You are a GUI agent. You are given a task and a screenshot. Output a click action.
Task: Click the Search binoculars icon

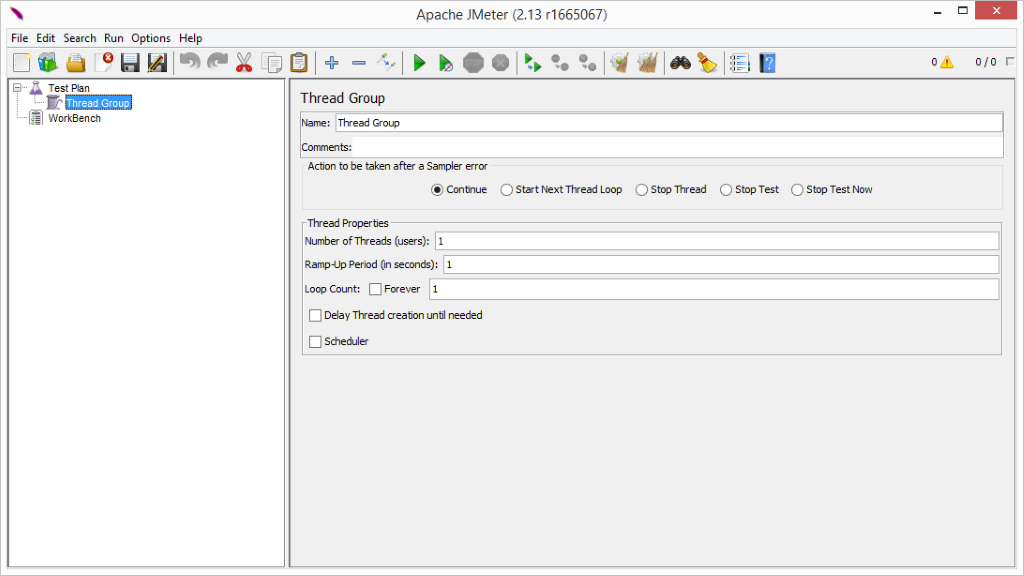[x=680, y=63]
